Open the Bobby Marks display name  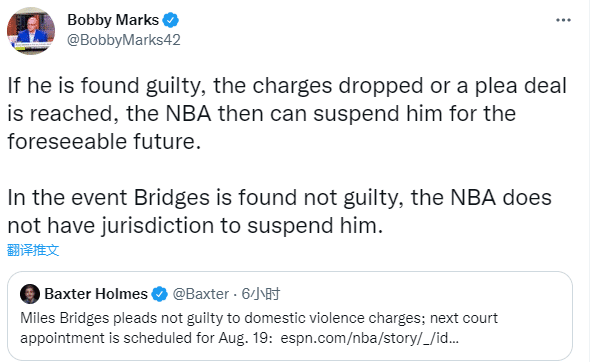coord(113,20)
